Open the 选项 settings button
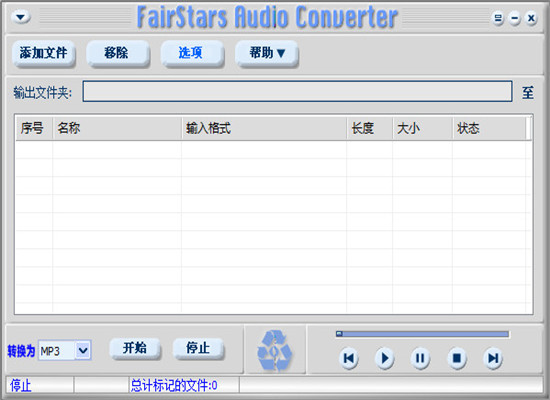Image resolution: width=550 pixels, height=400 pixels. click(192, 53)
